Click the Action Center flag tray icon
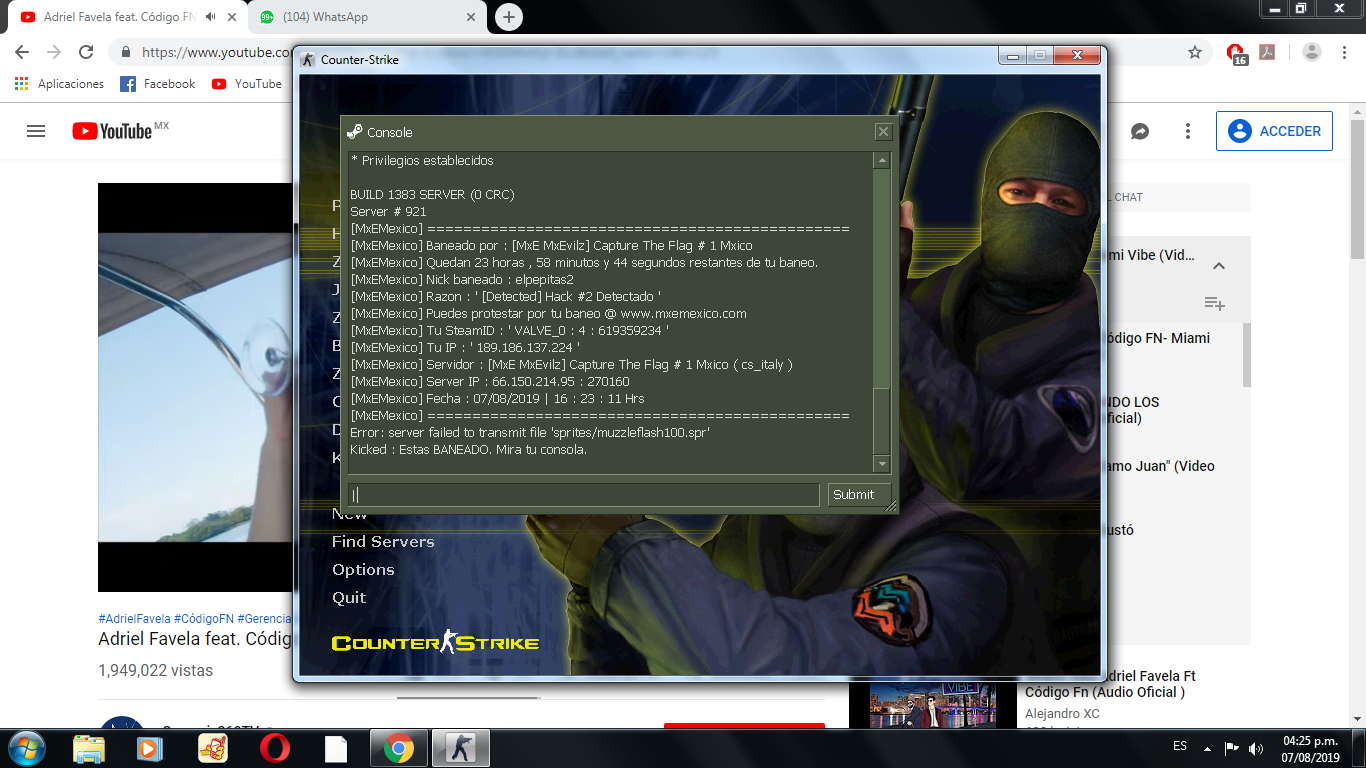Screen dimensions: 1366x768 [1232, 748]
